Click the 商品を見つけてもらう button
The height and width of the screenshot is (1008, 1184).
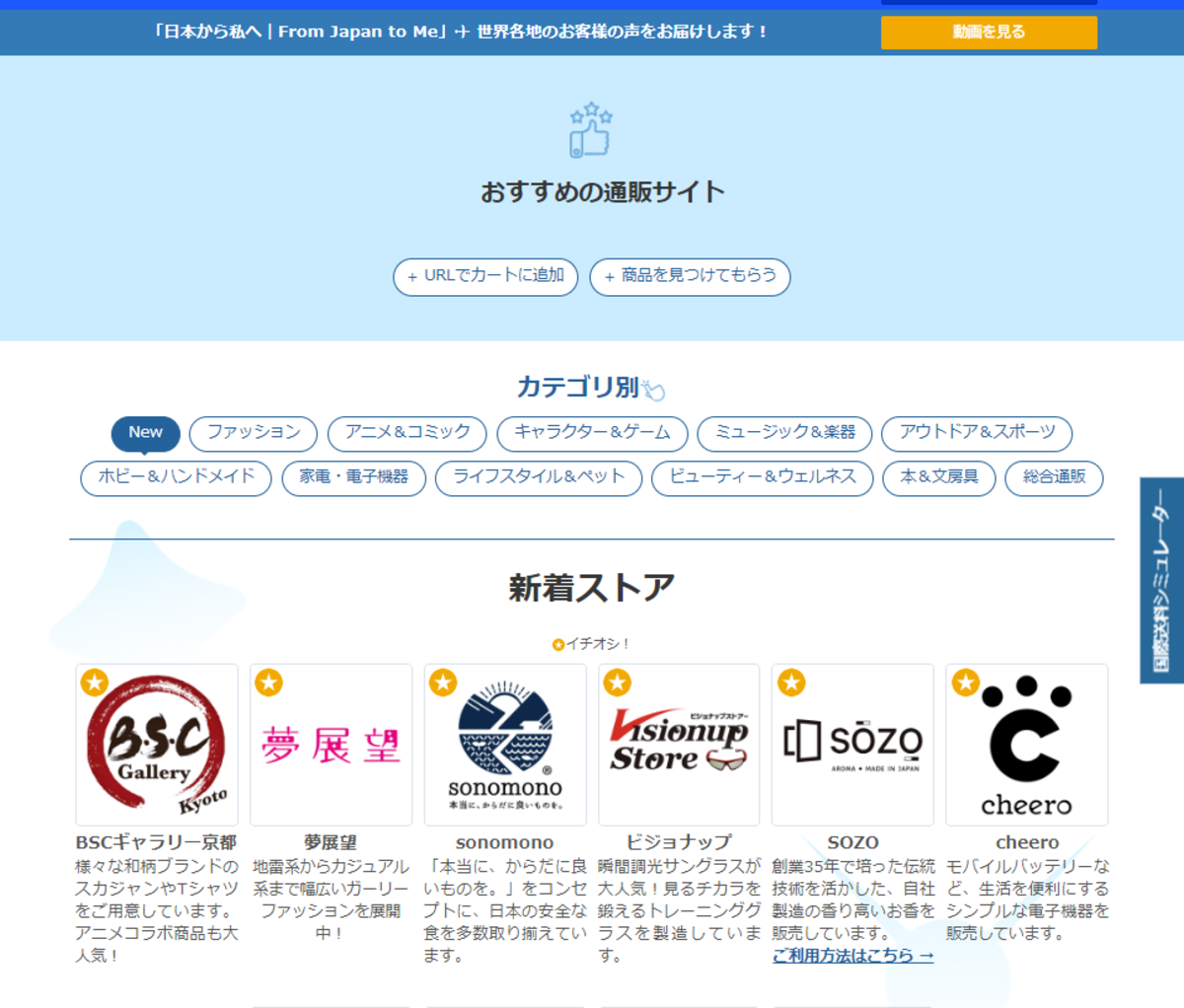(690, 277)
